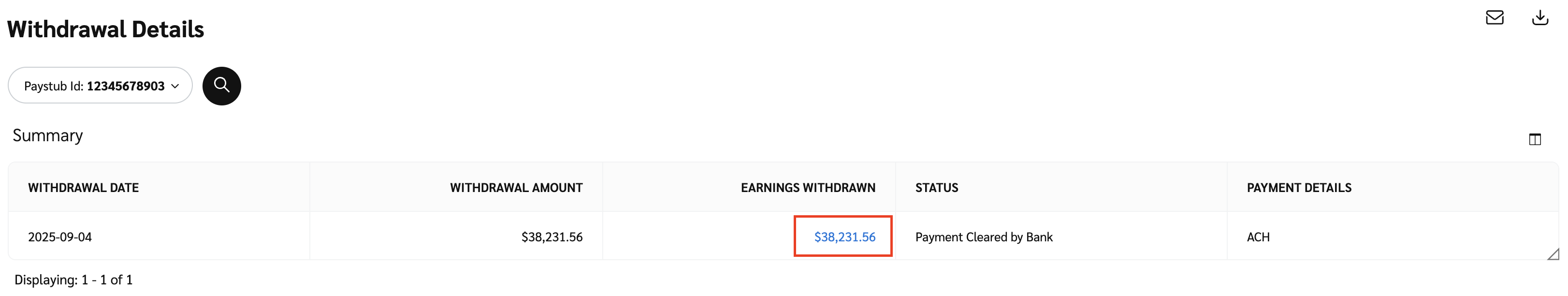The height and width of the screenshot is (296, 1568).
Task: Sort by Withdrawal Amount column header
Action: click(516, 188)
